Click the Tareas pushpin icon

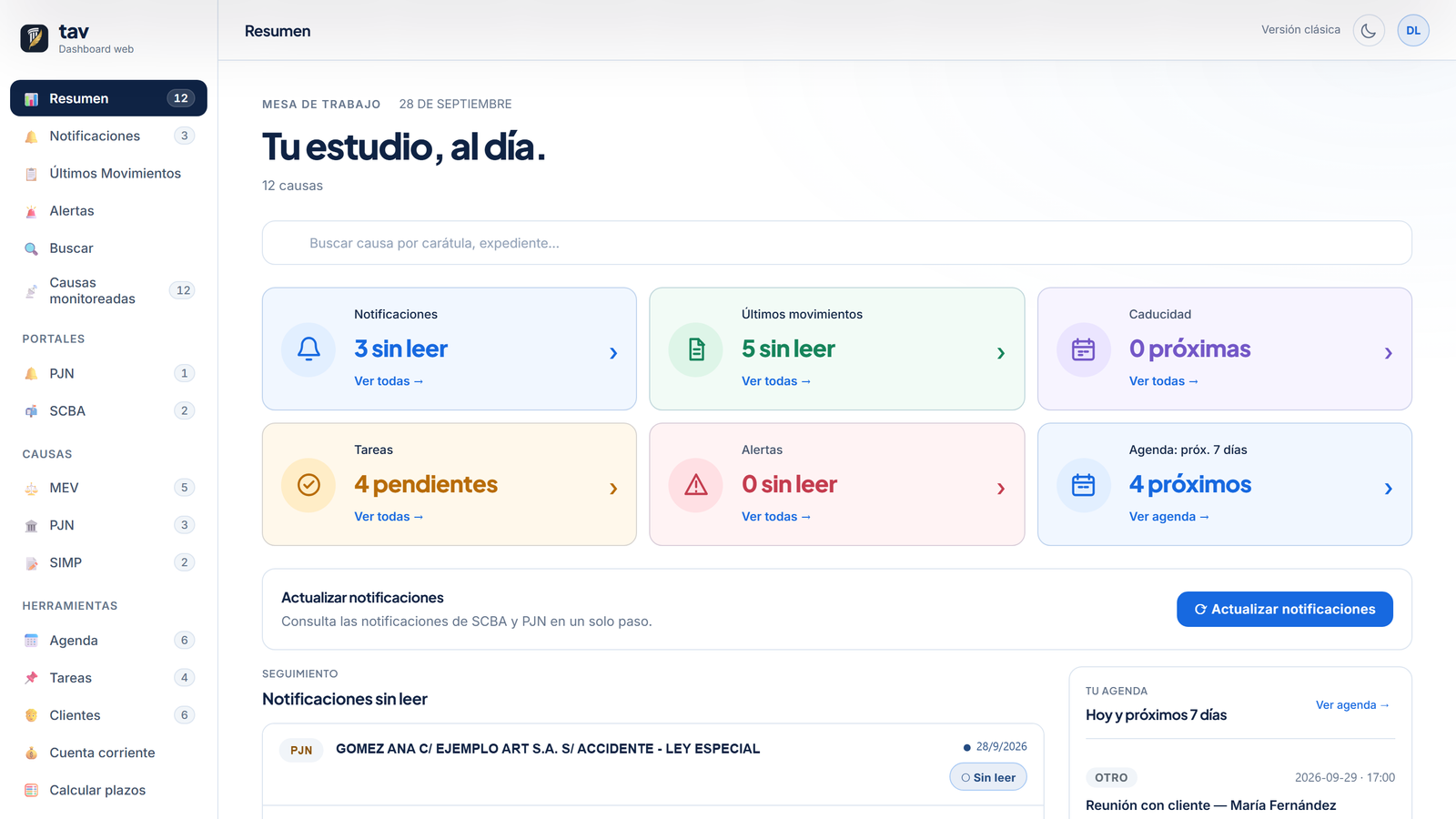31,678
